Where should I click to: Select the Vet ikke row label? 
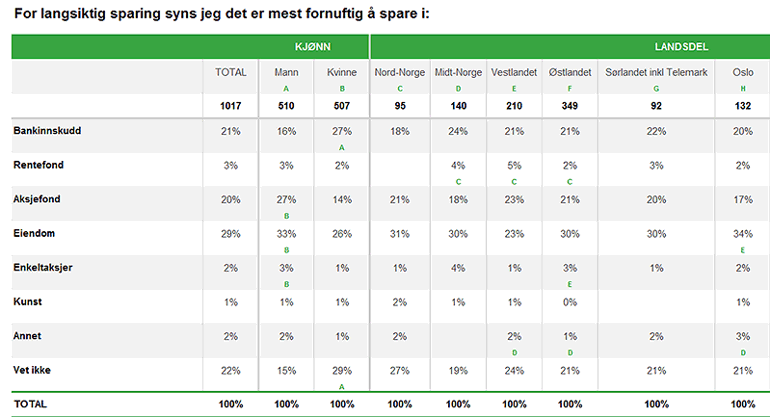tap(34, 369)
